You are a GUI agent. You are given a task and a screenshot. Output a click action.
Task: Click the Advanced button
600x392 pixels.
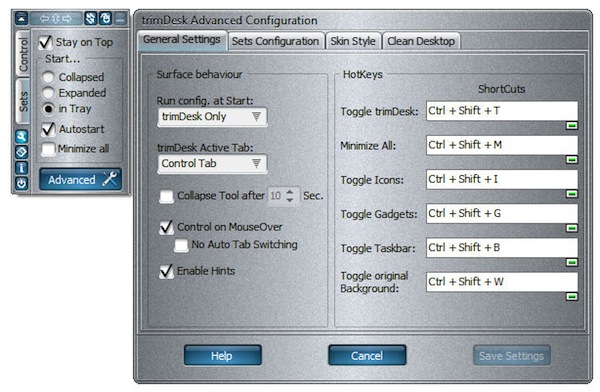(x=81, y=180)
